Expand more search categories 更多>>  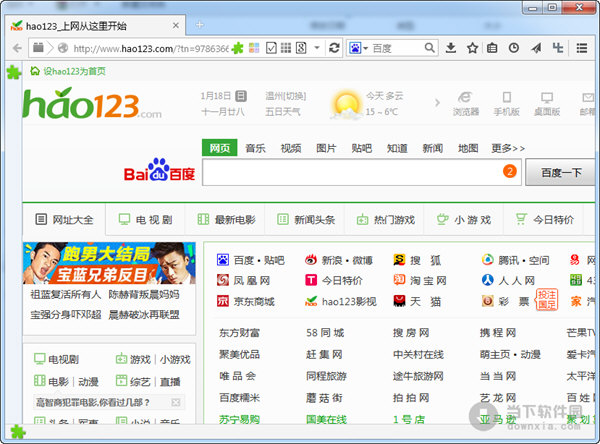(x=508, y=148)
